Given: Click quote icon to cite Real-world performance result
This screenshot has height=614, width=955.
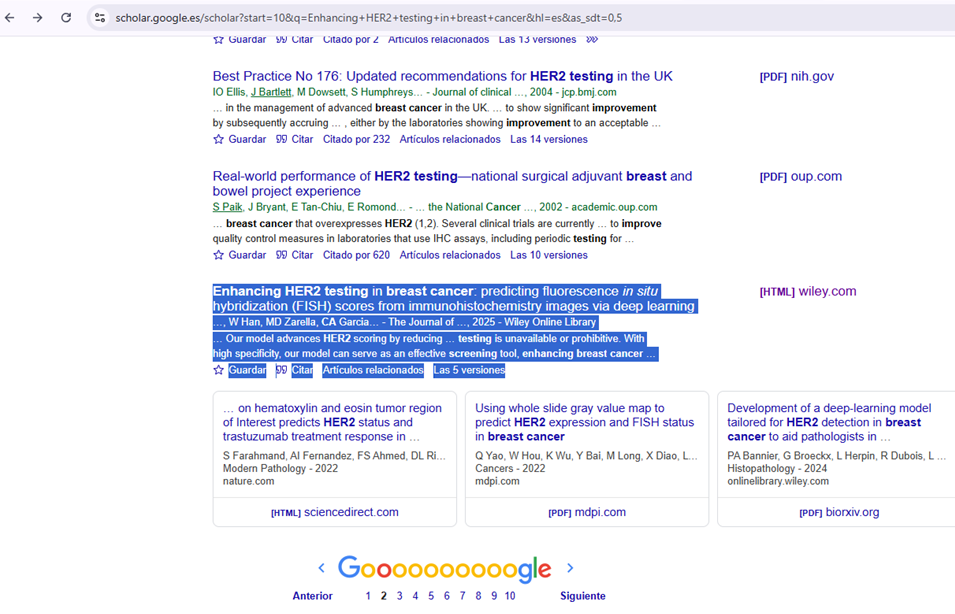Looking at the screenshot, I should 281,255.
